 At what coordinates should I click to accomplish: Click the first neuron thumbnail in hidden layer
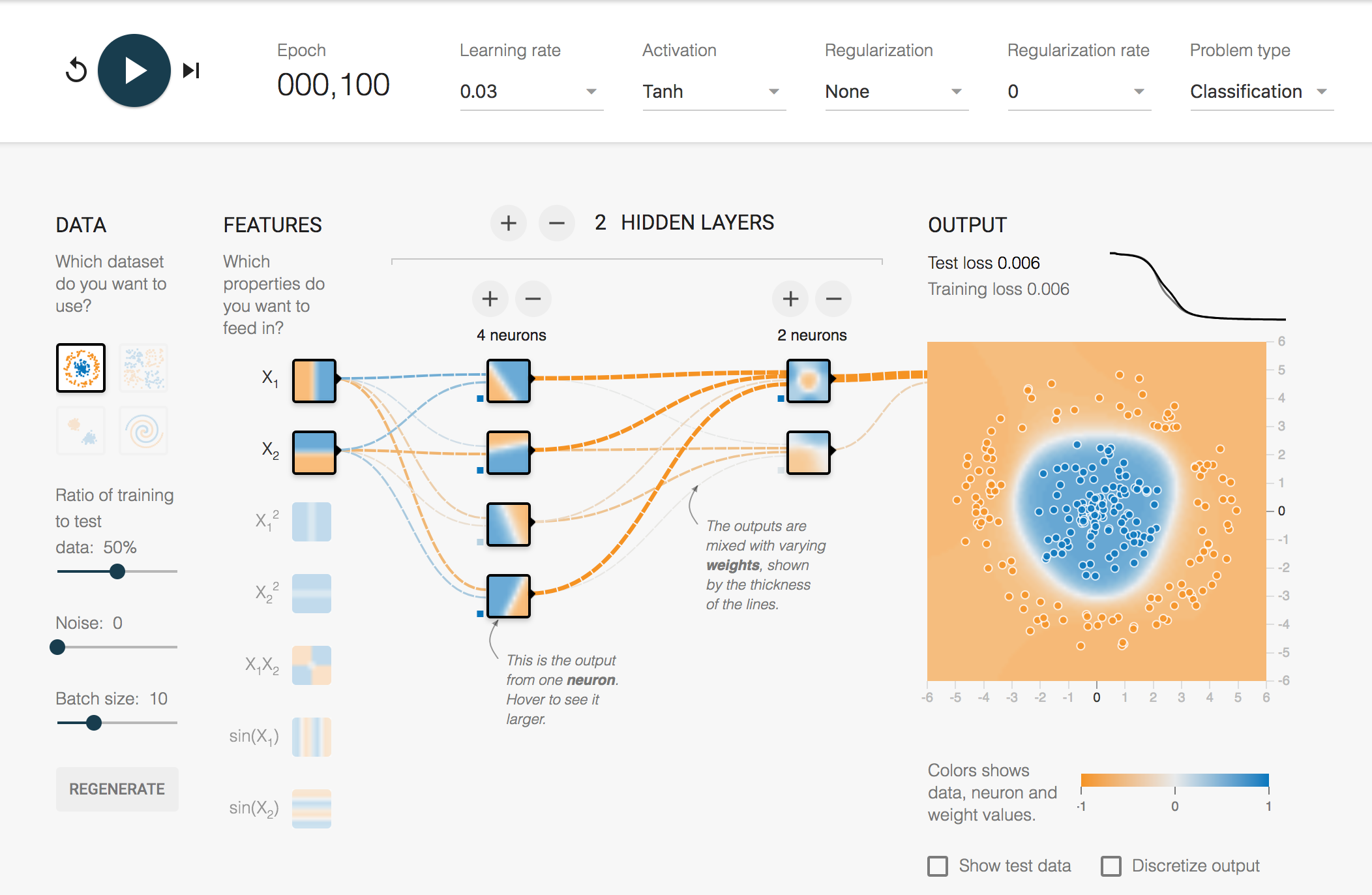click(x=508, y=381)
